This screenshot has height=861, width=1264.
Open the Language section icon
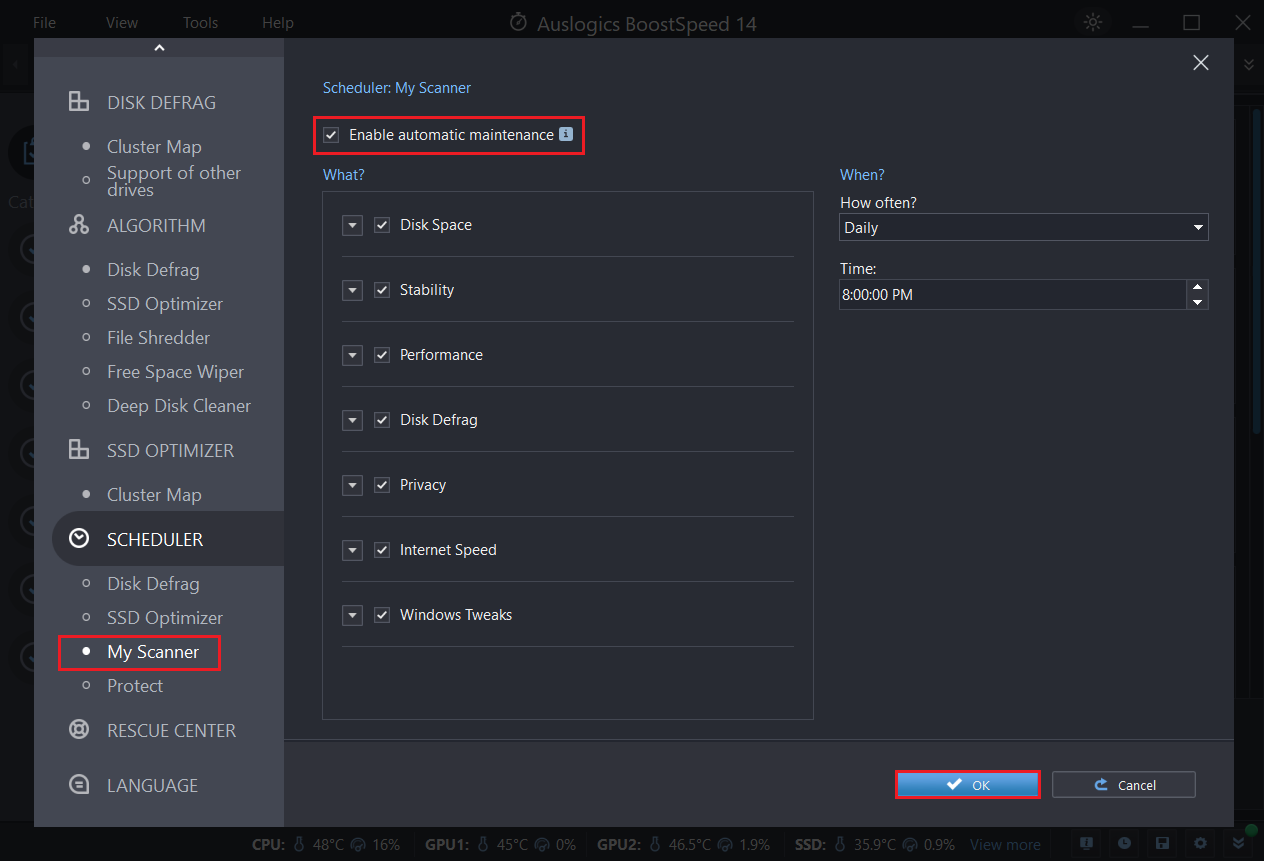(79, 785)
